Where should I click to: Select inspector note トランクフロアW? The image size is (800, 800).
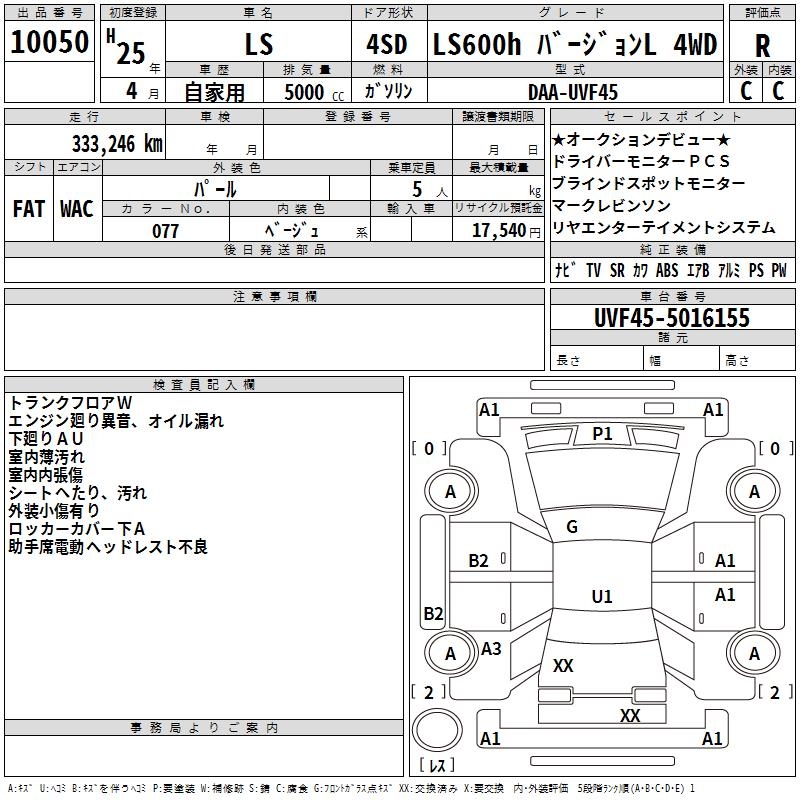click(x=70, y=403)
